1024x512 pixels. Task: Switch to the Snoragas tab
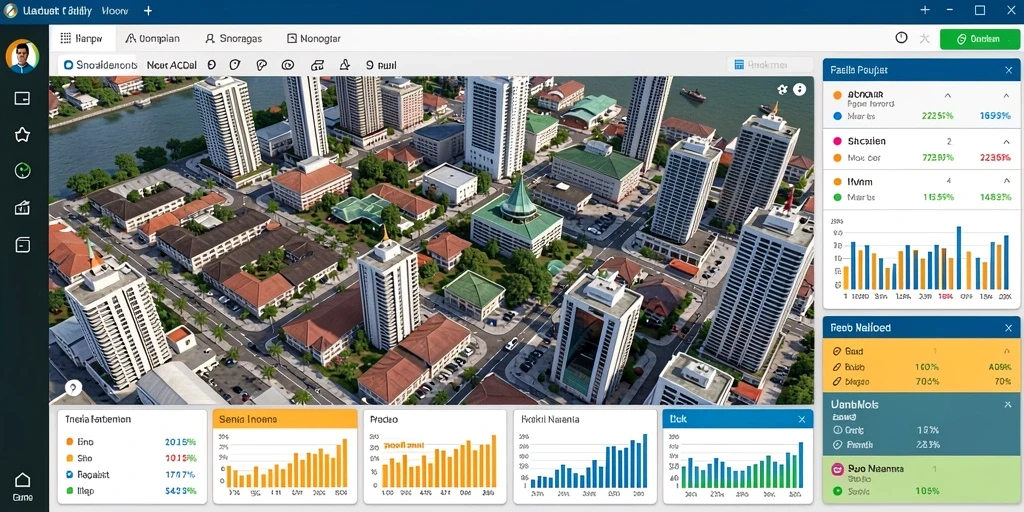tap(233, 39)
